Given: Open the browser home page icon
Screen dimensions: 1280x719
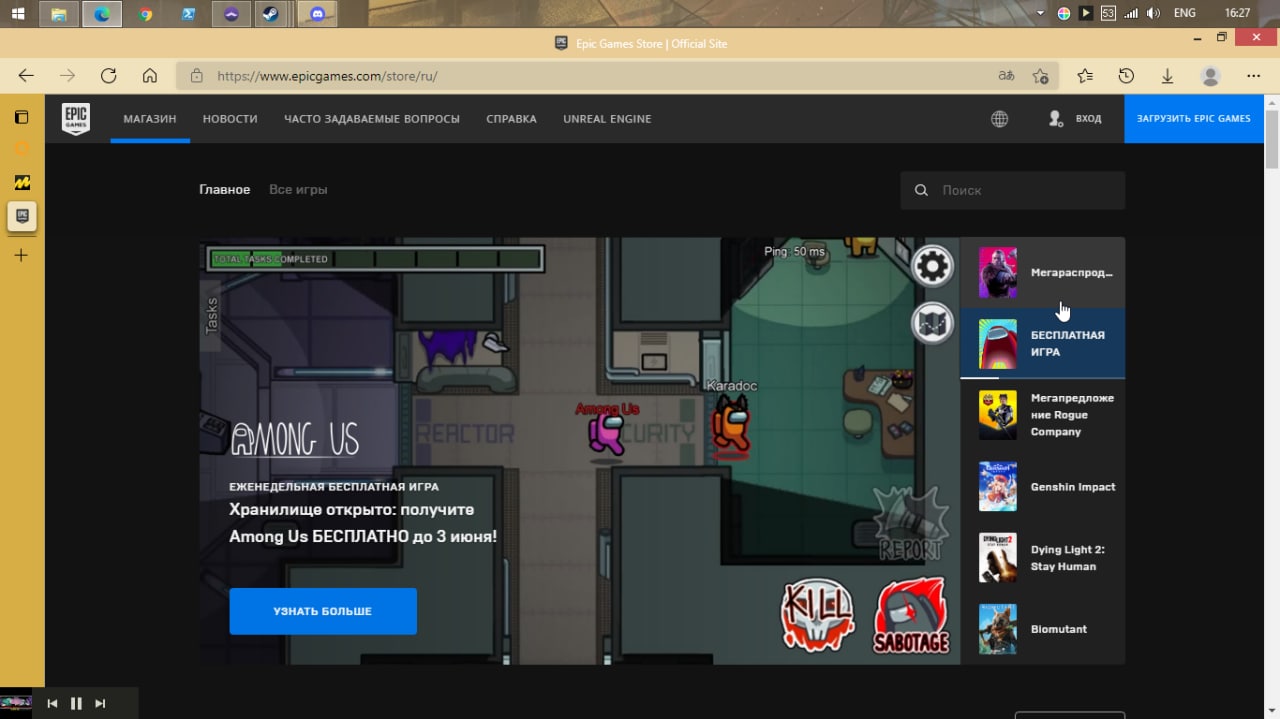Looking at the screenshot, I should pyautogui.click(x=150, y=76).
